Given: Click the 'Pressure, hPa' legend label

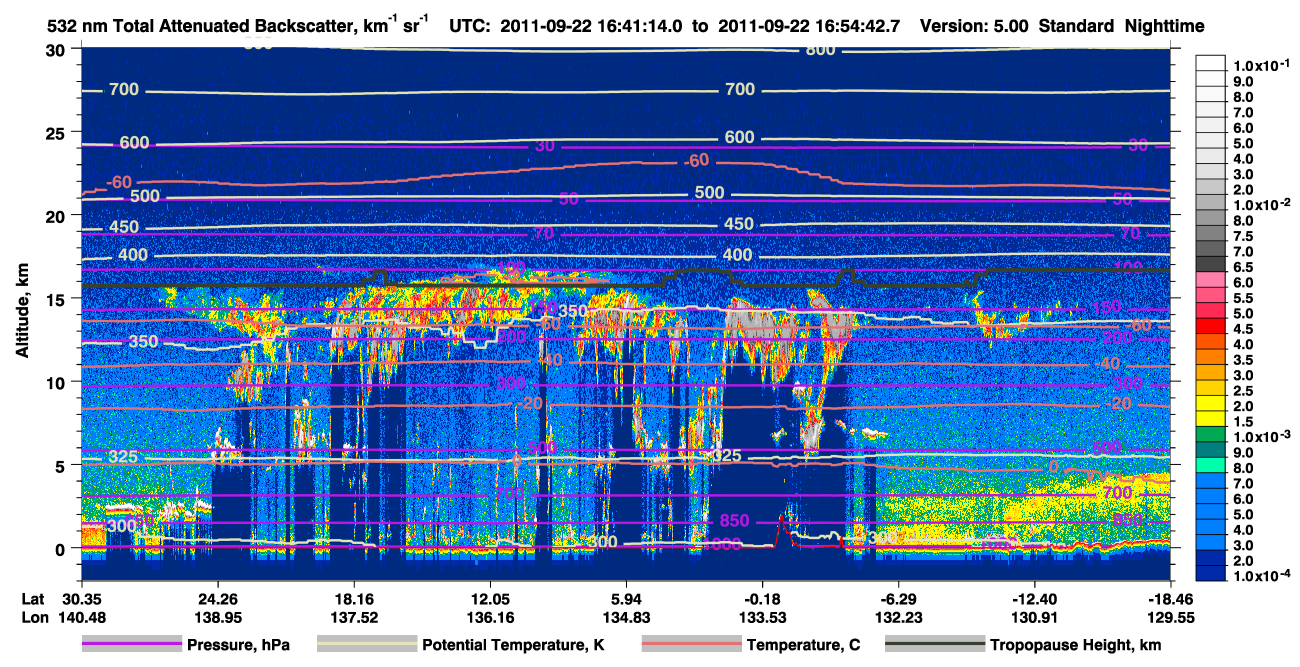Looking at the screenshot, I should 239,645.
